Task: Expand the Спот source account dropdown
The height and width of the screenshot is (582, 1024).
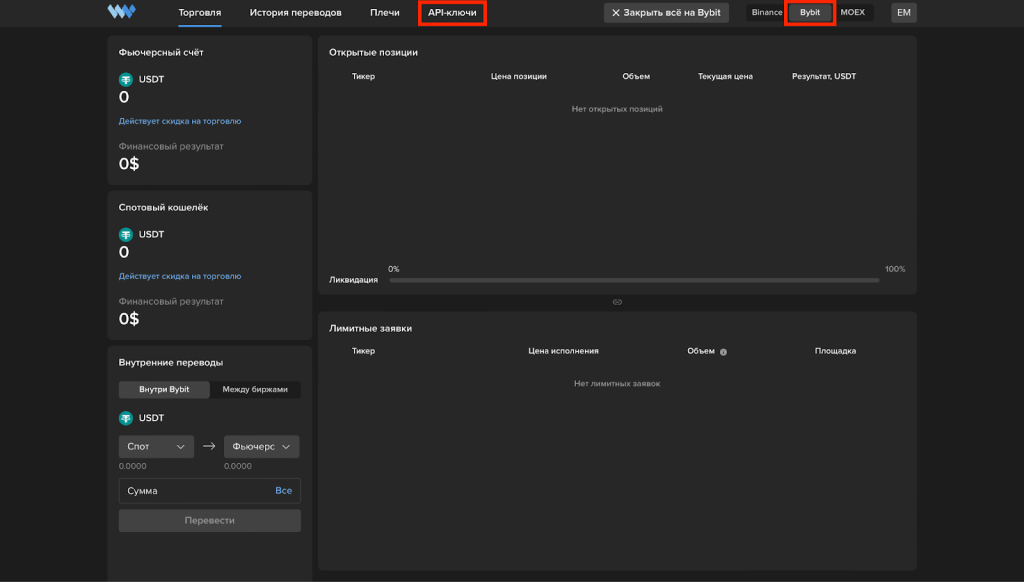Action: pyautogui.click(x=156, y=447)
